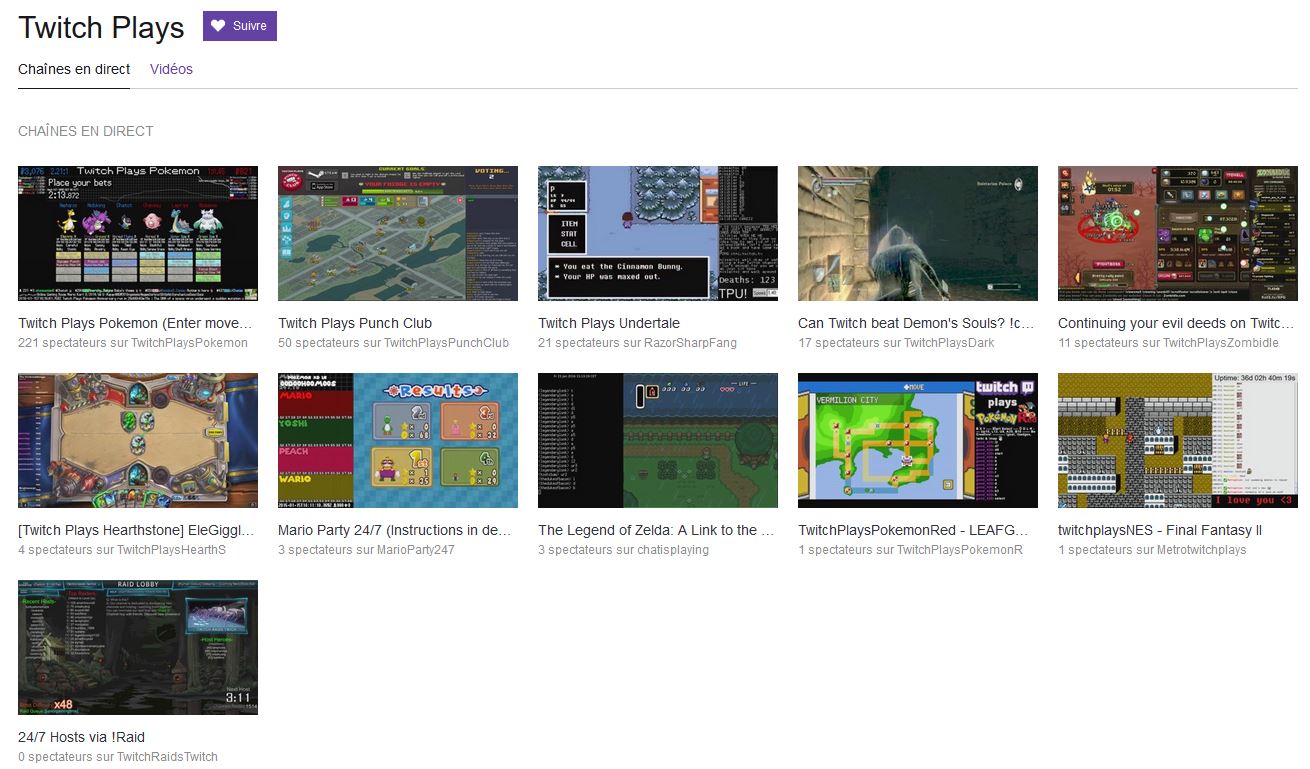Select the Chaînes en direct tab
Screen dimensions: 1310x769
74,69
